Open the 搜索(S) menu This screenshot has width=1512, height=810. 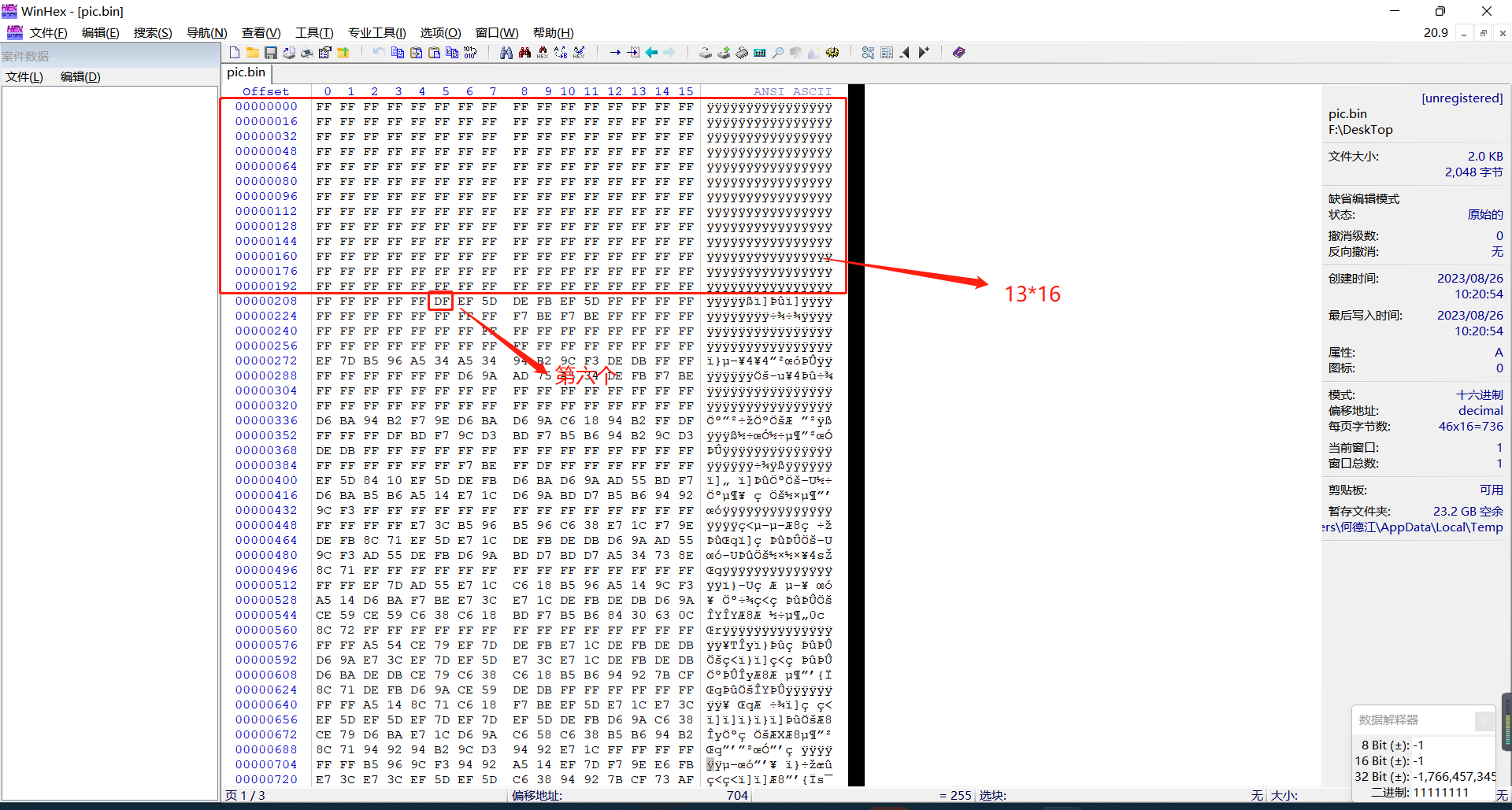[x=153, y=33]
